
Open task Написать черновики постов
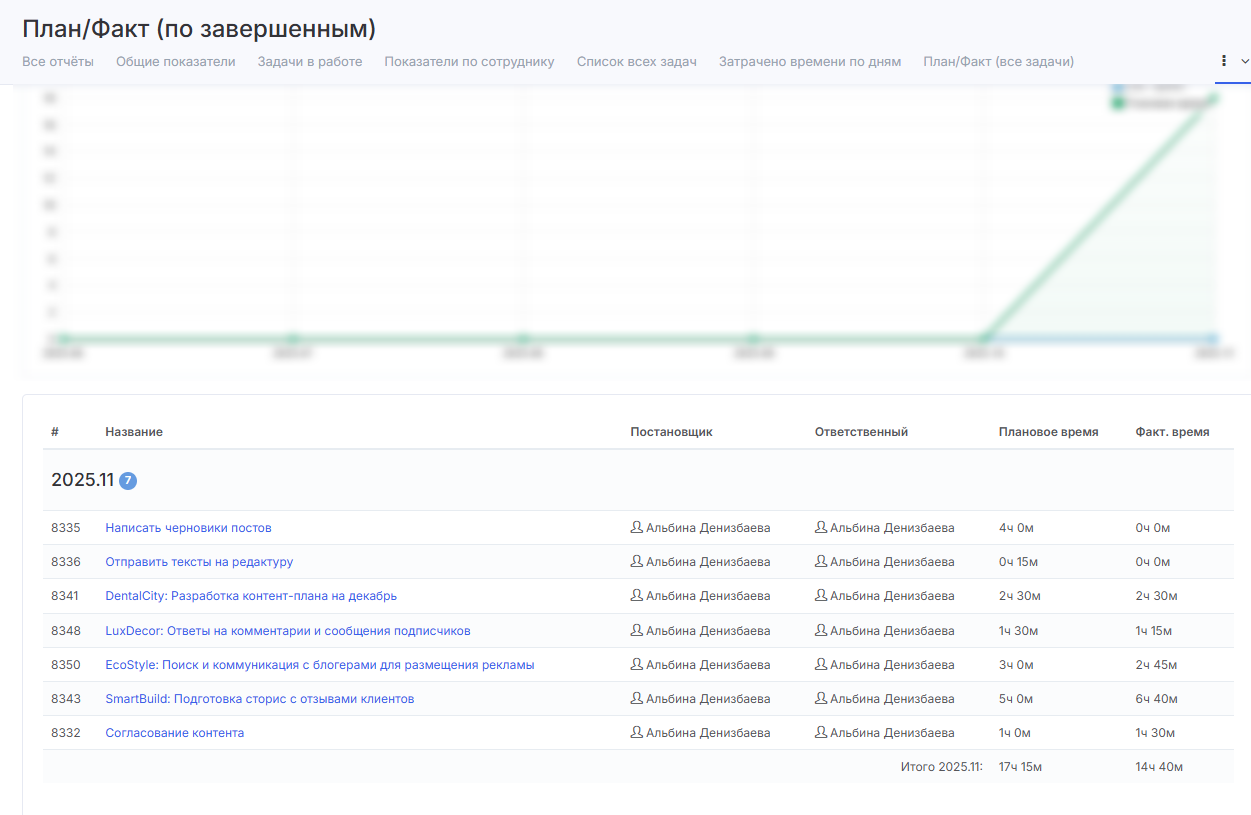(188, 528)
